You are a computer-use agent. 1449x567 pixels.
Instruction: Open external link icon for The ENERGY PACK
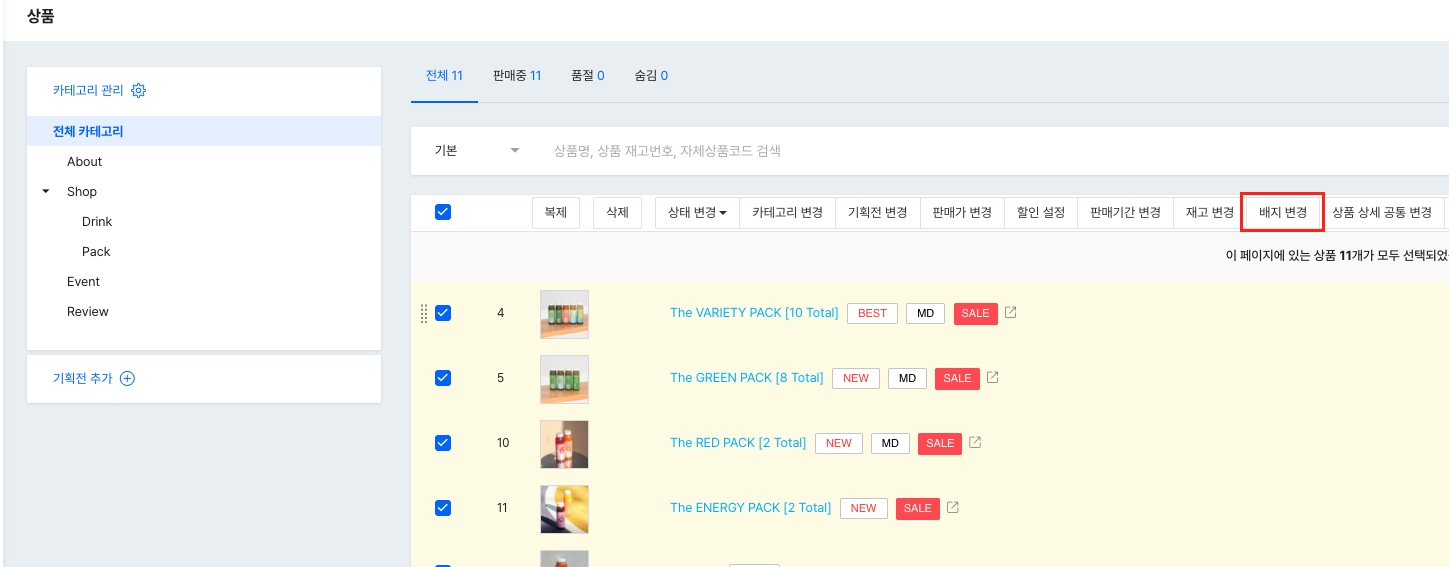953,508
